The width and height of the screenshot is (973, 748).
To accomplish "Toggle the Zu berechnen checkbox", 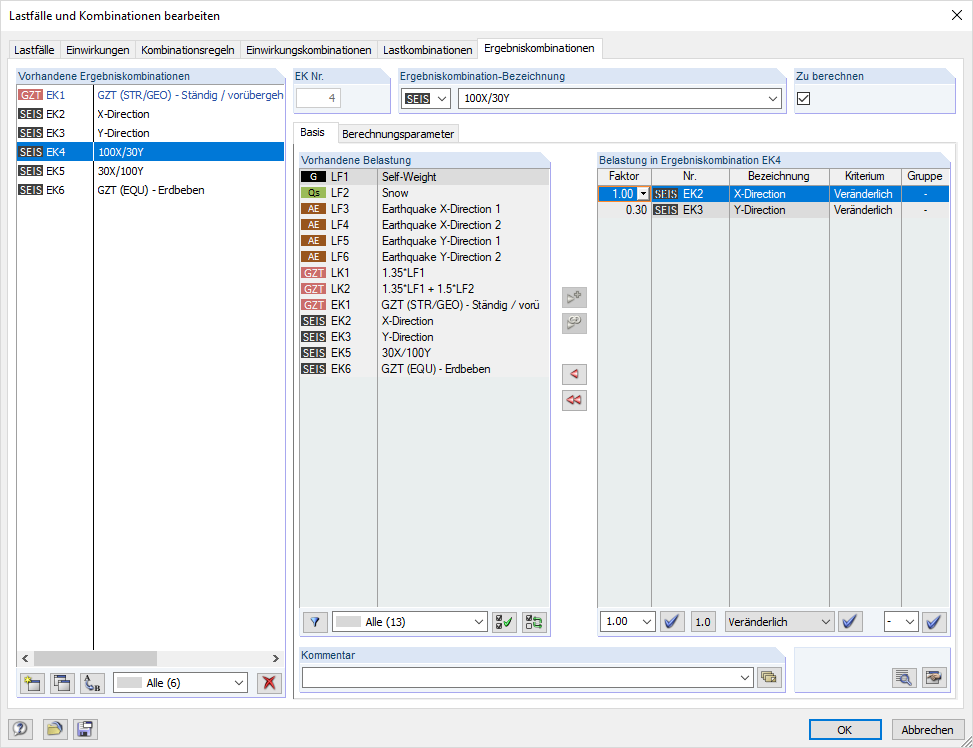I will [802, 98].
